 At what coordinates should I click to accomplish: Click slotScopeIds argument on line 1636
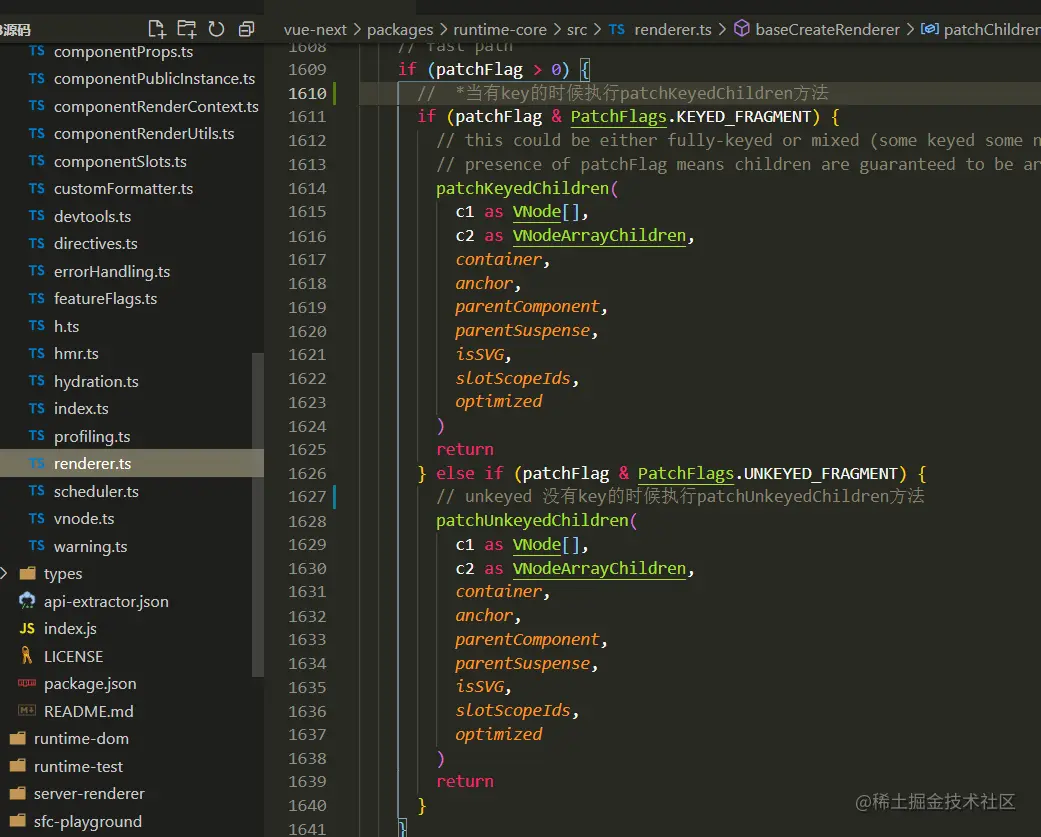tap(513, 710)
